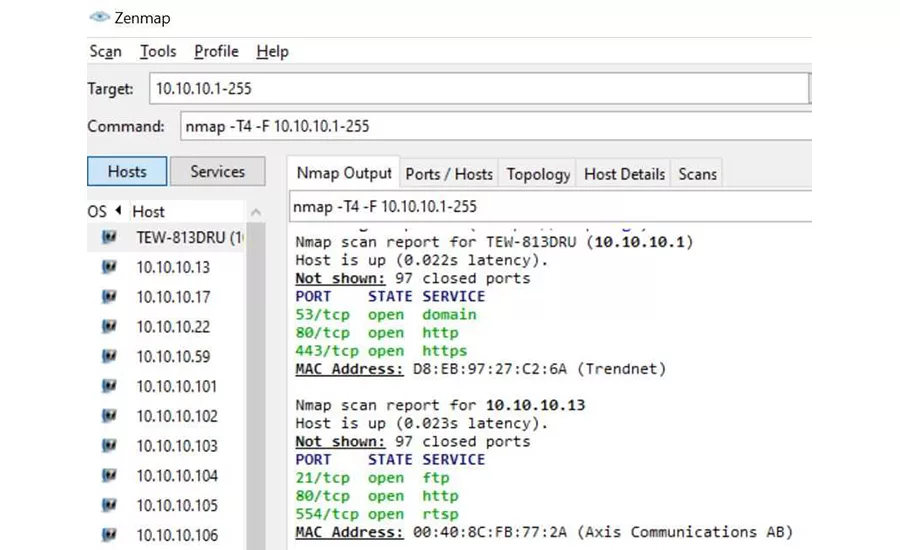Select host 10.10.10.13 in list
This screenshot has width=900, height=550.
[x=173, y=267]
